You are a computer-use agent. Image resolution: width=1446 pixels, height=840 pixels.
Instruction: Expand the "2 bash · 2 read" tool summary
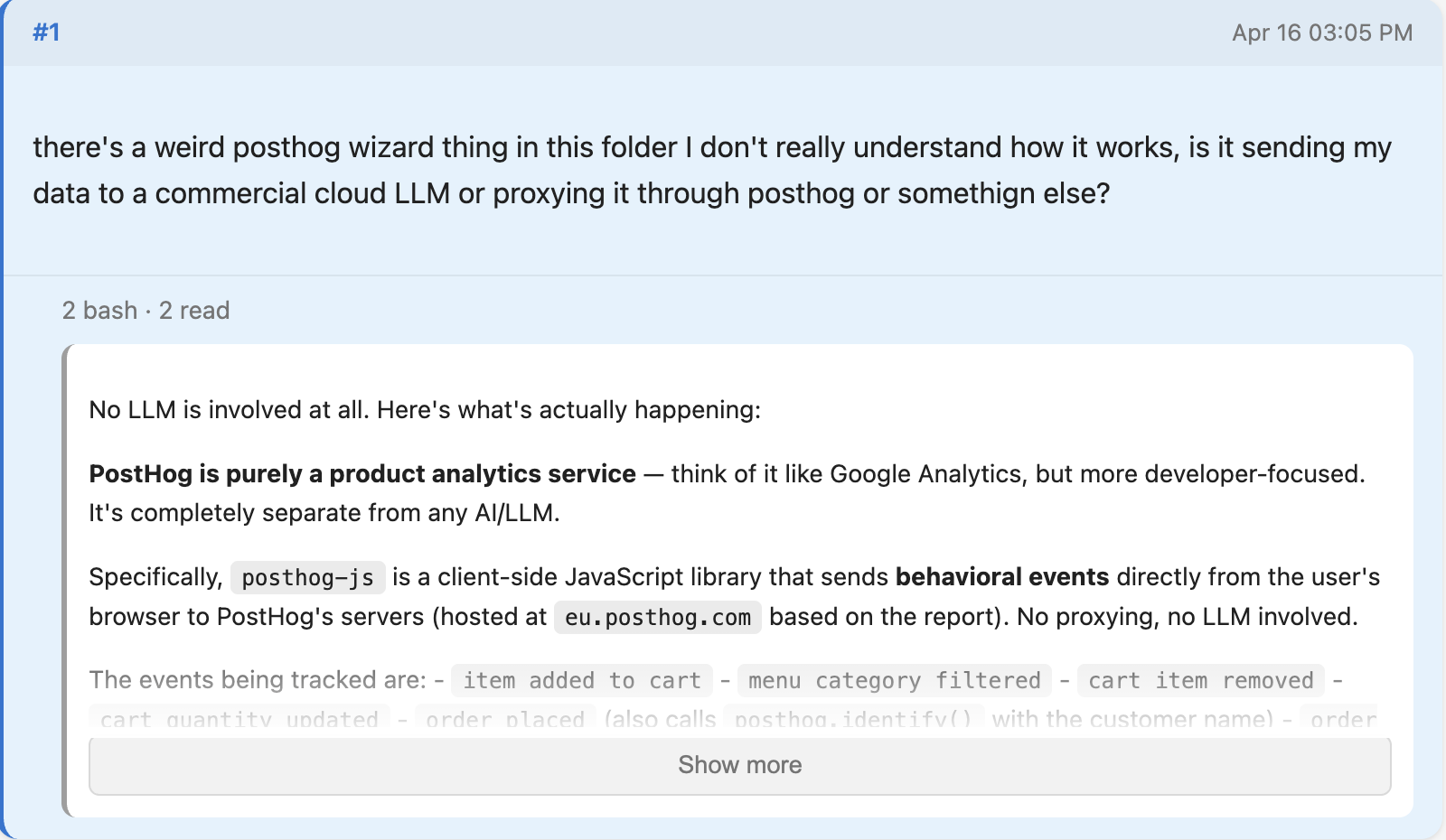pos(146,311)
